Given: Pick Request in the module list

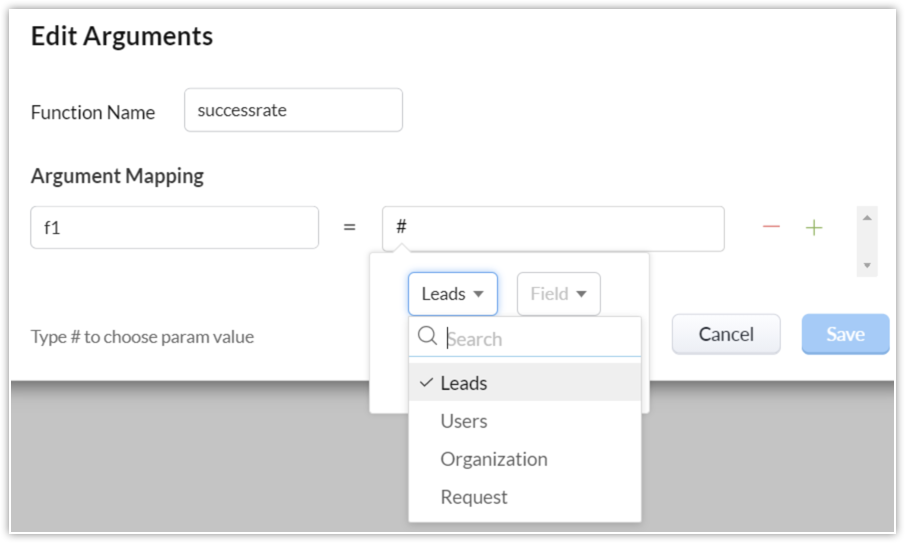Looking at the screenshot, I should click(474, 497).
